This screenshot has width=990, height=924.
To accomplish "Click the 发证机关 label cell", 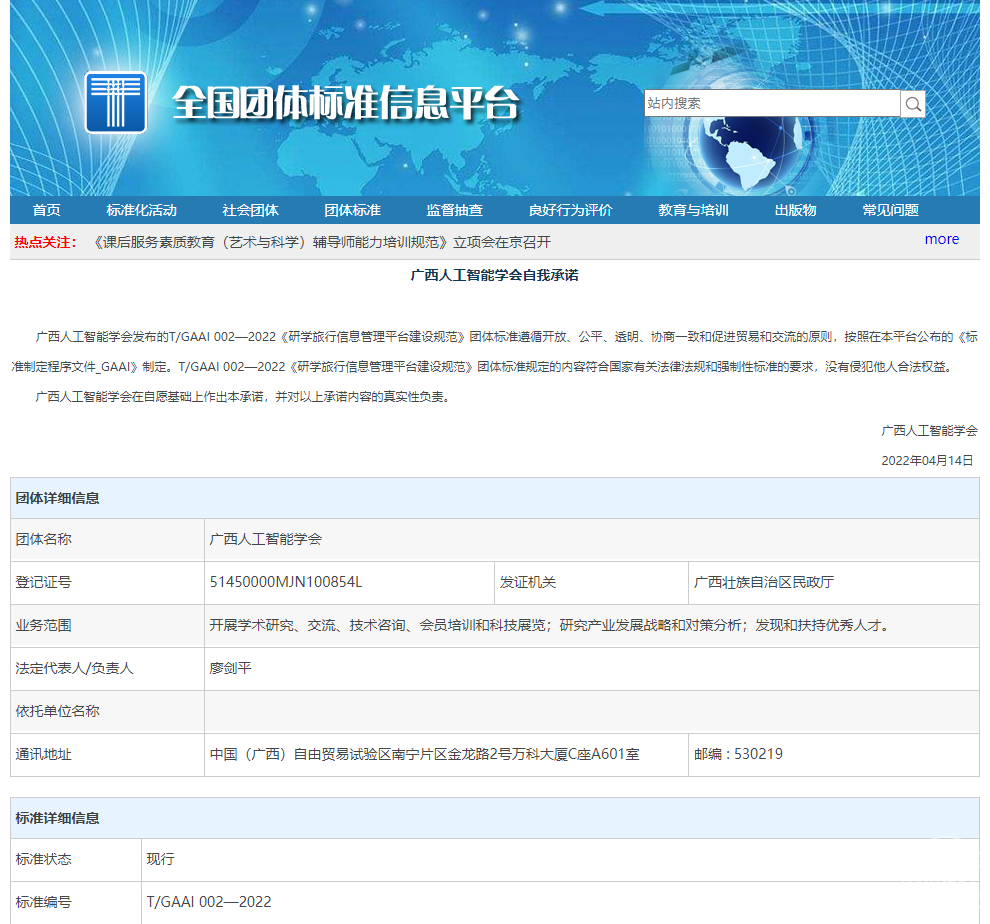I will click(x=591, y=582).
